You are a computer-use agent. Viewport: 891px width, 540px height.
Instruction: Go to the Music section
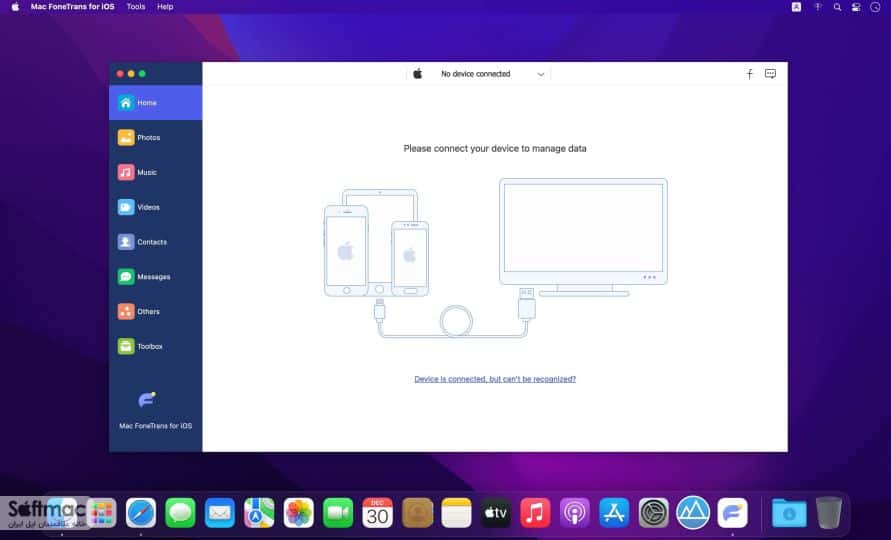(155, 172)
